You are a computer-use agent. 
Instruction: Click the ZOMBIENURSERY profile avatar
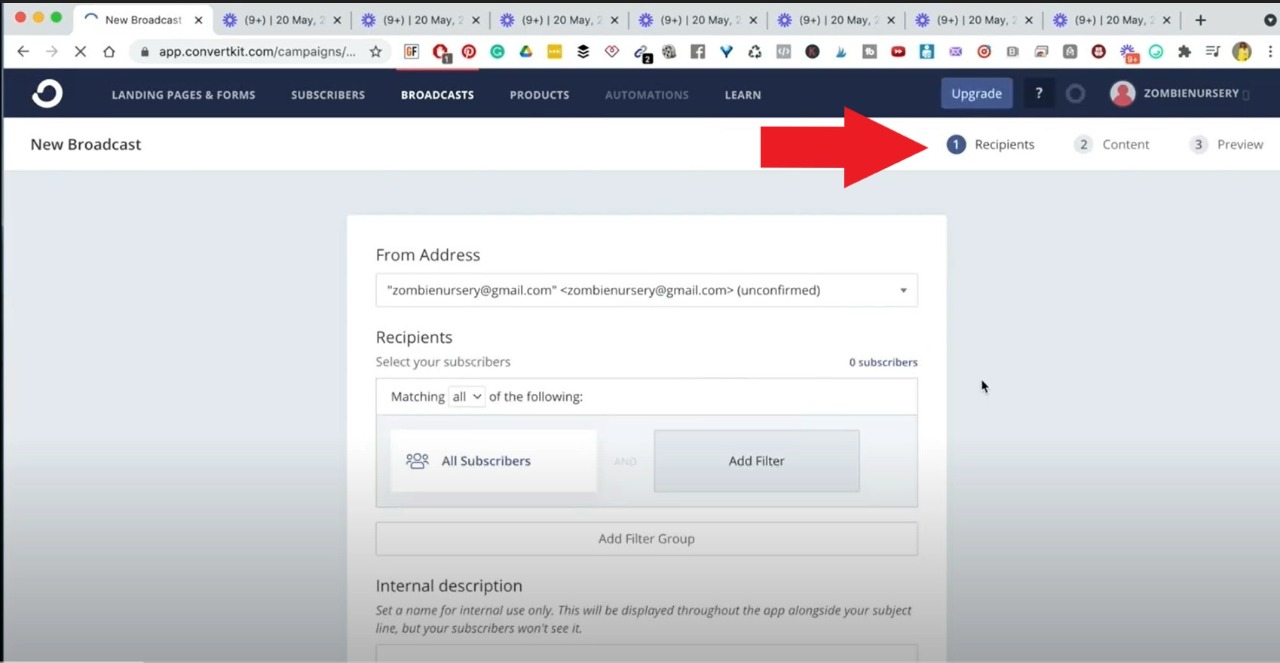coord(1122,93)
